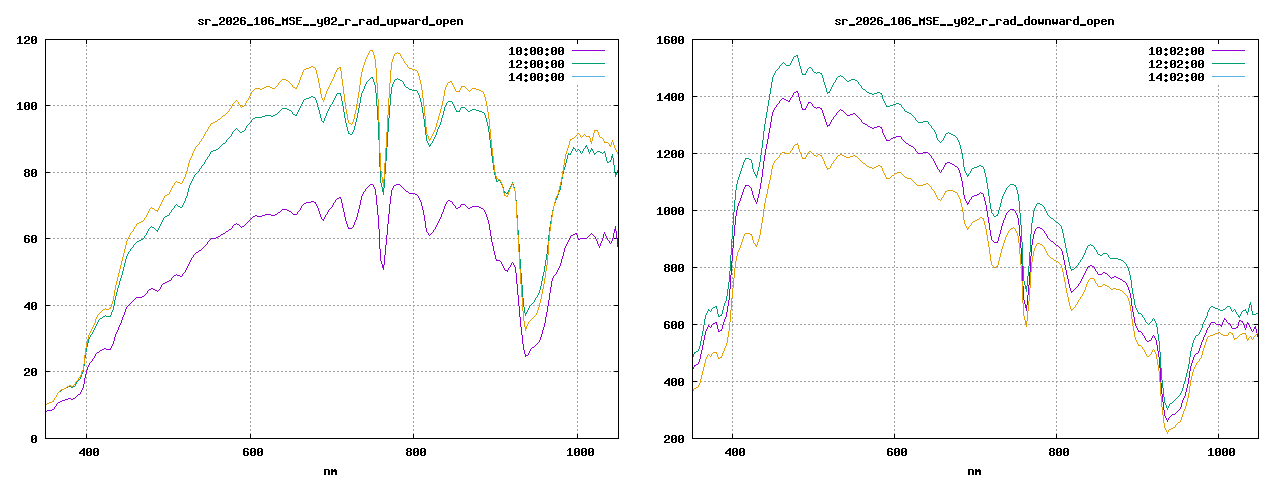Click the purple 10:00:00 legend line sample

click(x=587, y=50)
